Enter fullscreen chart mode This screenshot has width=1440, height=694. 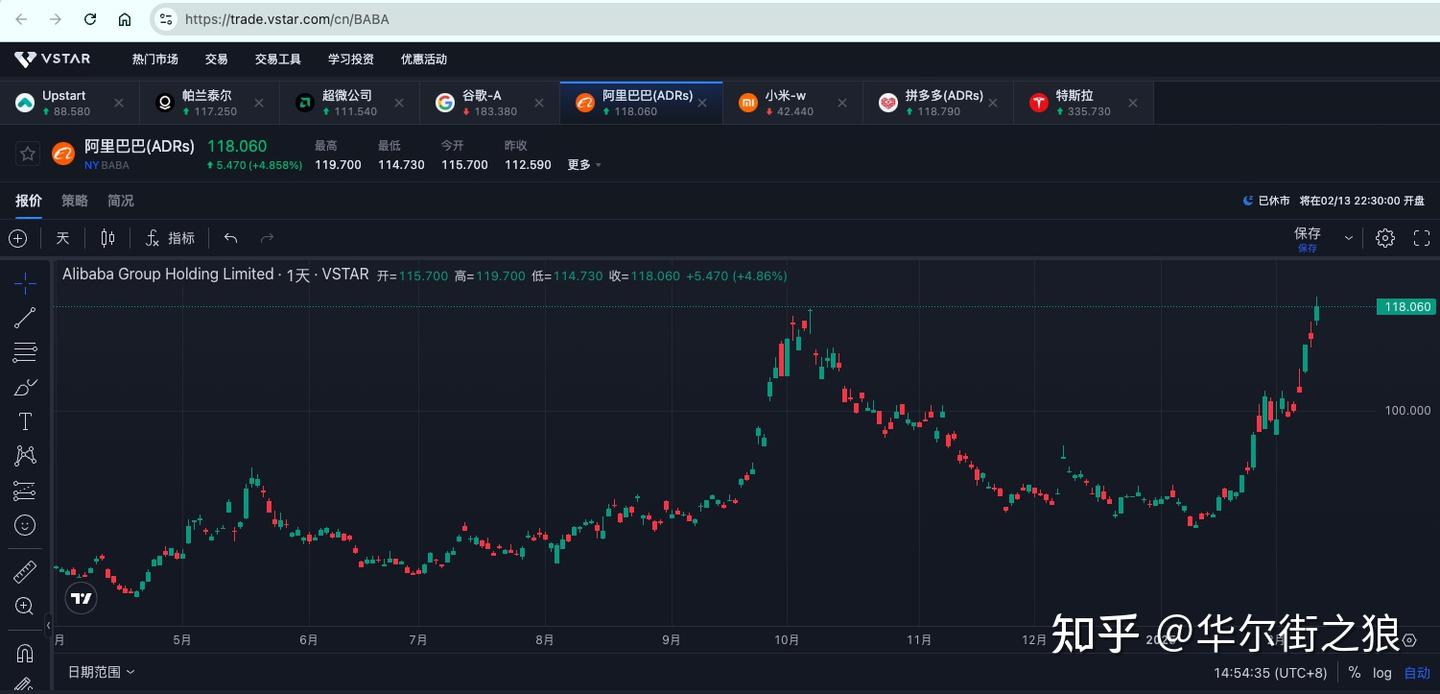point(1421,238)
